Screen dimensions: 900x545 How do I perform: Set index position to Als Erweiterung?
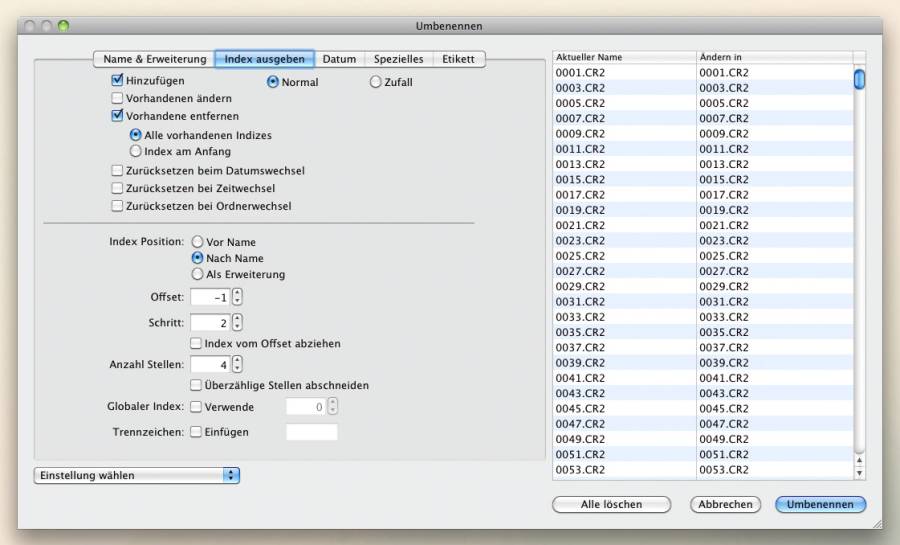tap(197, 274)
